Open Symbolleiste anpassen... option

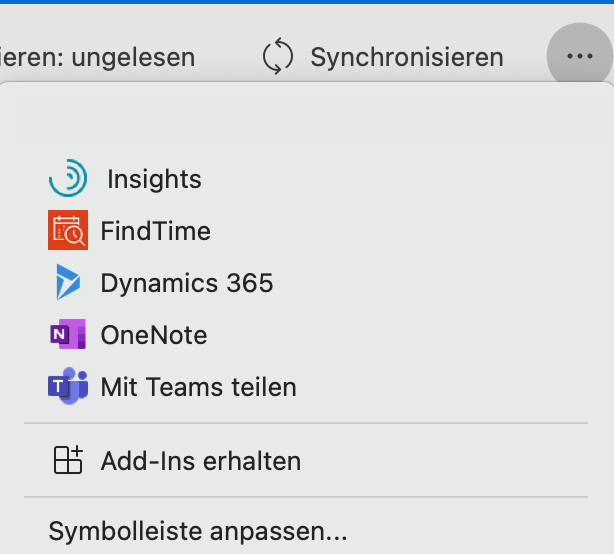tap(198, 531)
